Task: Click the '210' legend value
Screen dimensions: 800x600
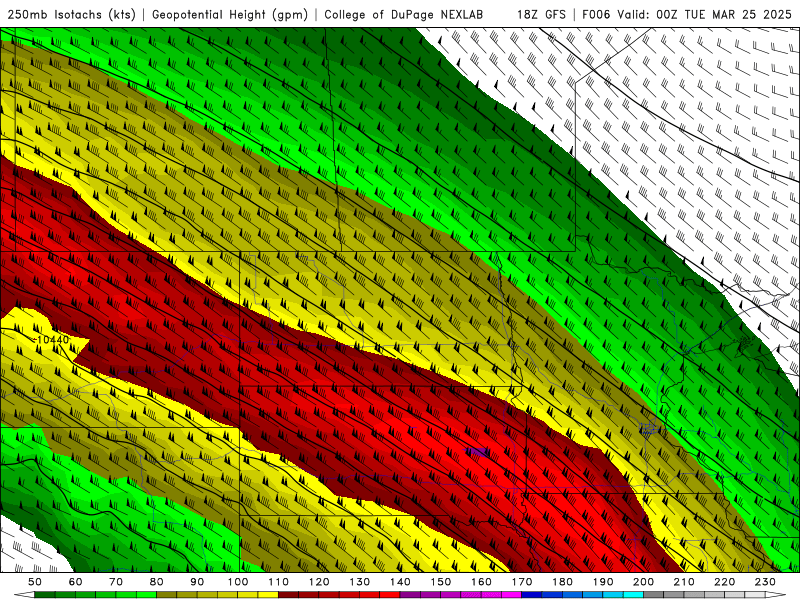Action: 684,582
